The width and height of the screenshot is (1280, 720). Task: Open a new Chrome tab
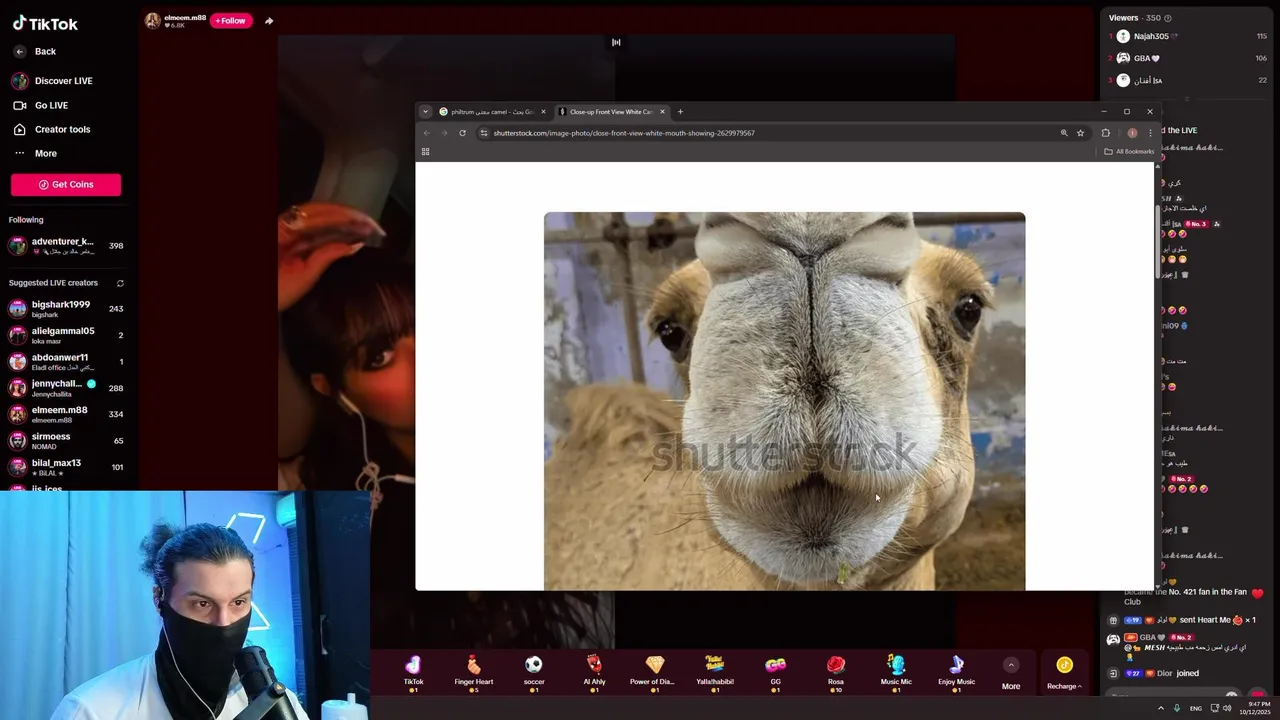tap(680, 112)
